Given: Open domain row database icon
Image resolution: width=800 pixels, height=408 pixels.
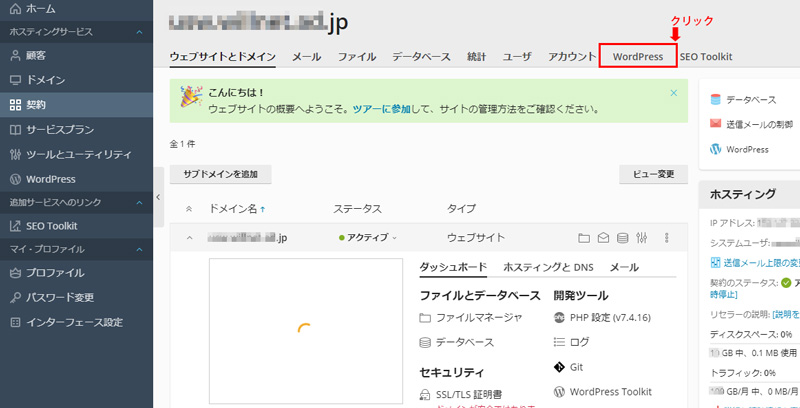Looking at the screenshot, I should [622, 238].
